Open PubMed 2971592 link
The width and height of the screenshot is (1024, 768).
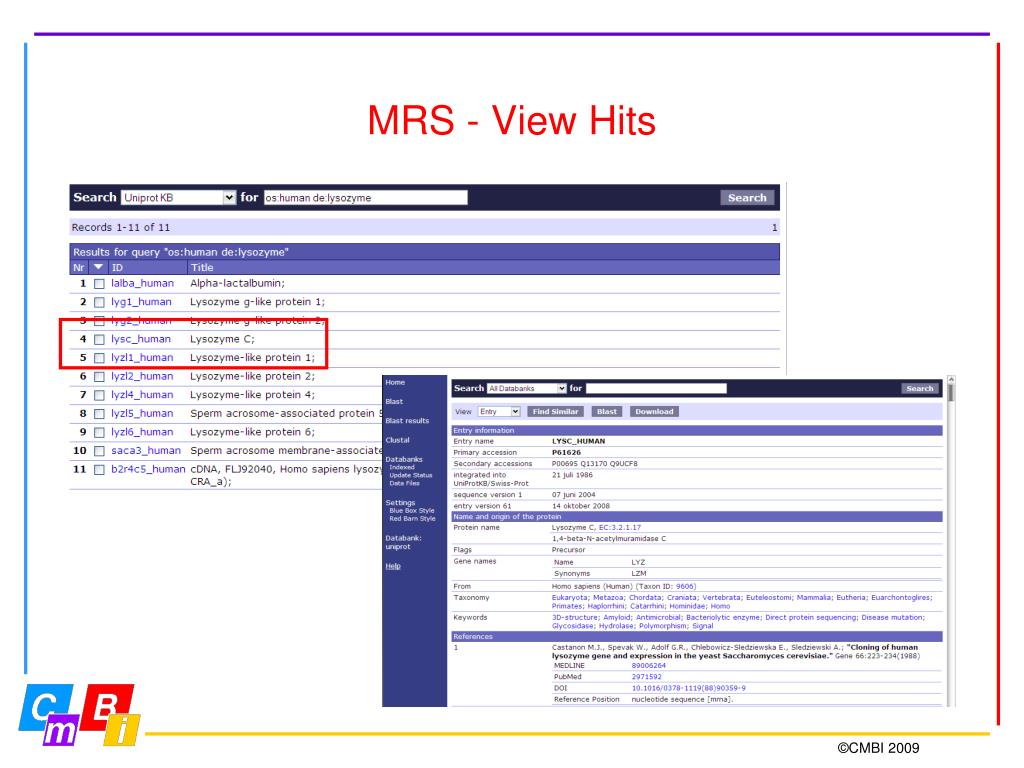click(x=647, y=677)
